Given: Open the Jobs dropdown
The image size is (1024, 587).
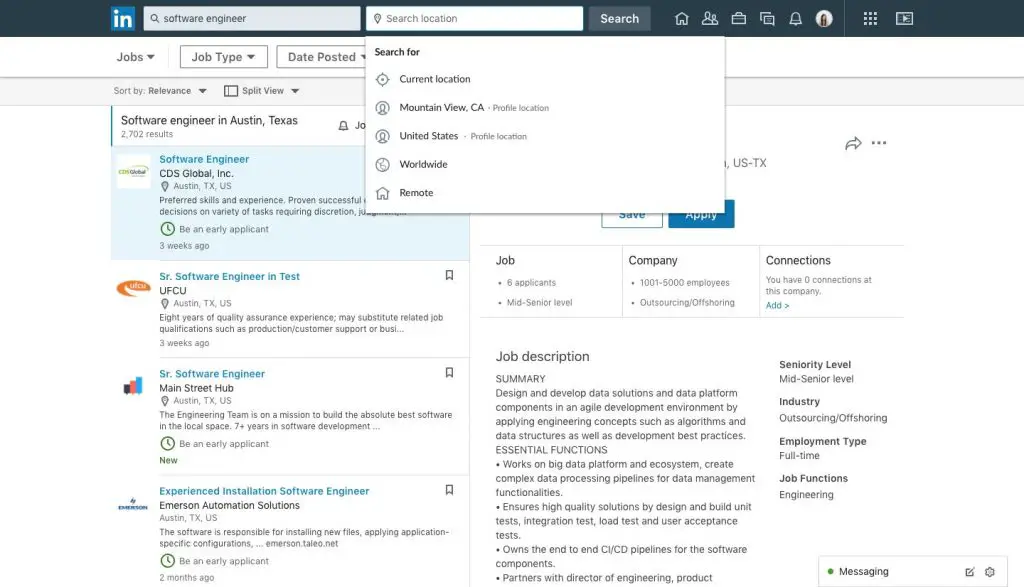Looking at the screenshot, I should [136, 57].
